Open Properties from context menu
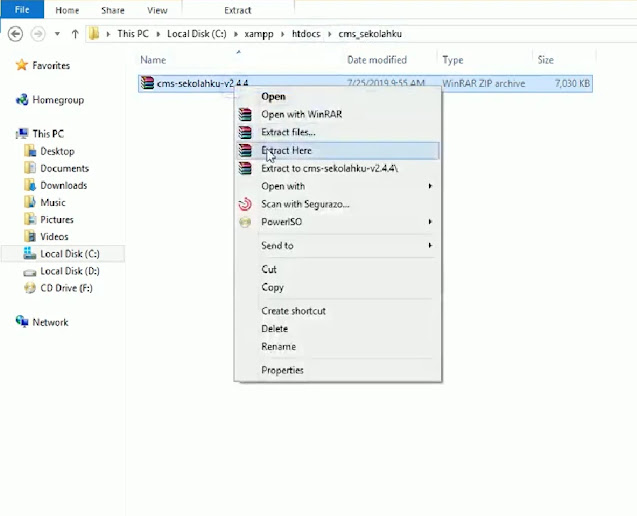This screenshot has height=516, width=637. (x=338, y=370)
